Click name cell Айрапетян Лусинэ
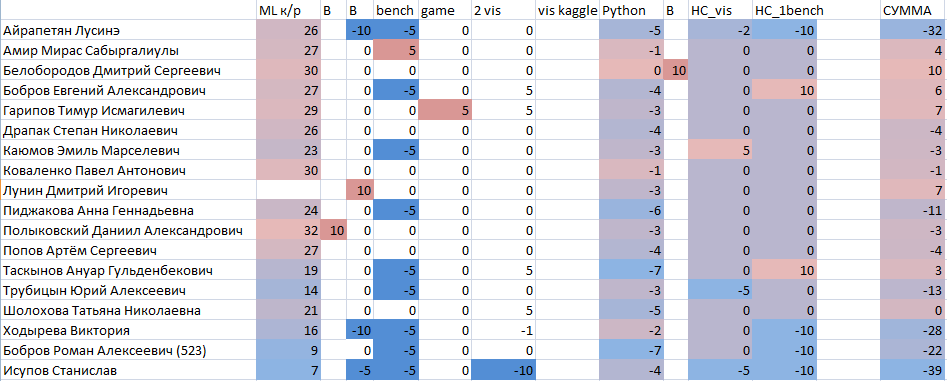 point(128,30)
